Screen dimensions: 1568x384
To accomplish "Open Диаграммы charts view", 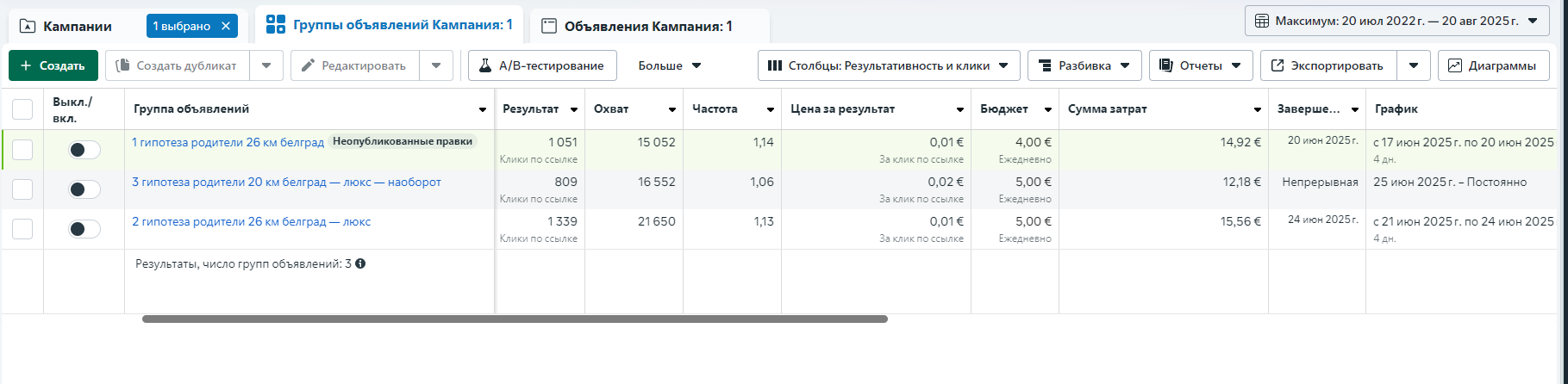I will point(1493,65).
